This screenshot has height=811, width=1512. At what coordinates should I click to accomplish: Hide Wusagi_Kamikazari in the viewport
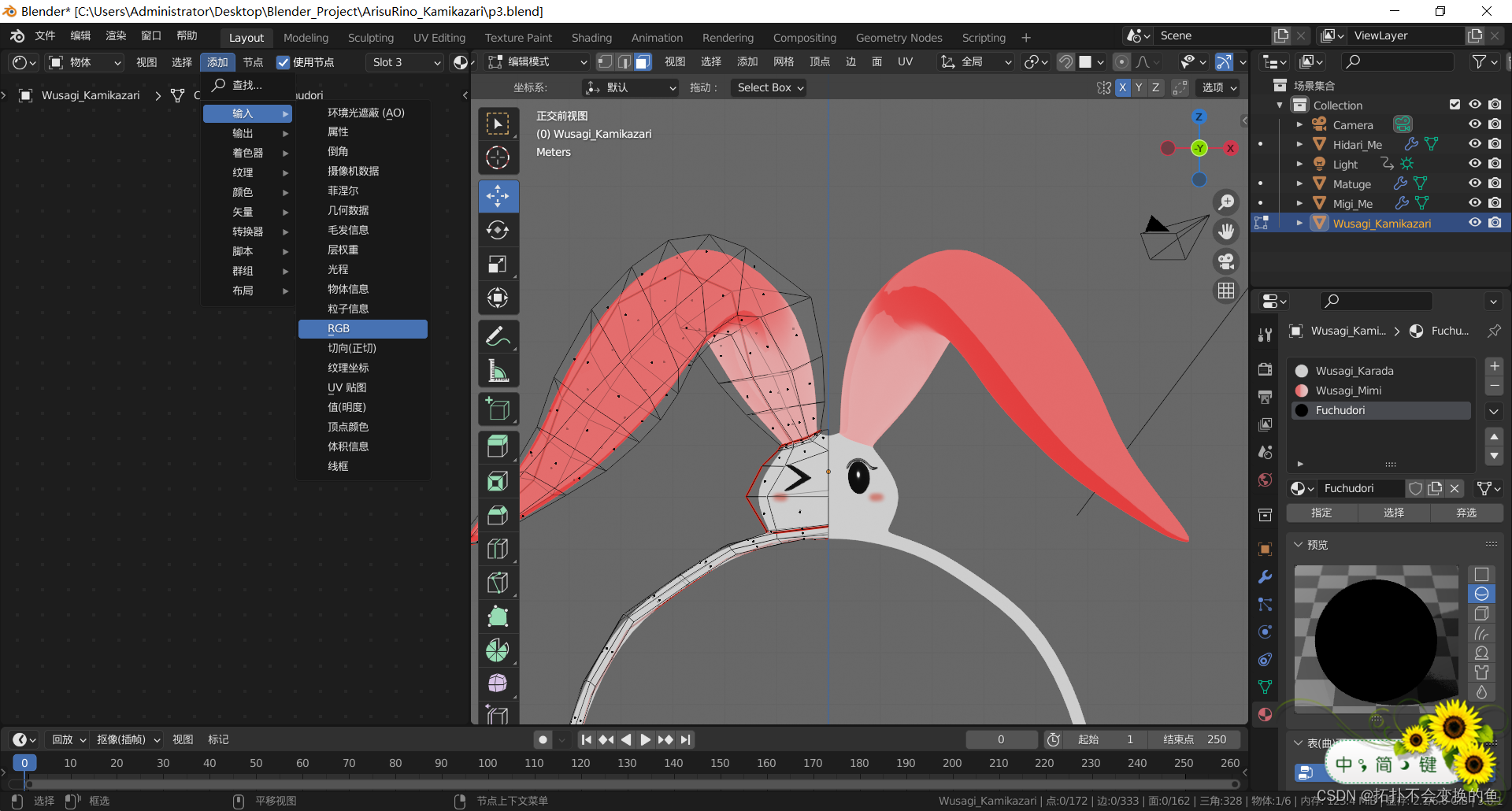[x=1475, y=223]
